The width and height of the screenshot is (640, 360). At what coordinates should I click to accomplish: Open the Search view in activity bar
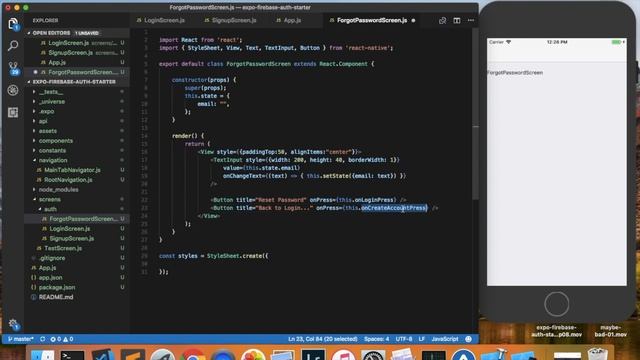(x=13, y=45)
